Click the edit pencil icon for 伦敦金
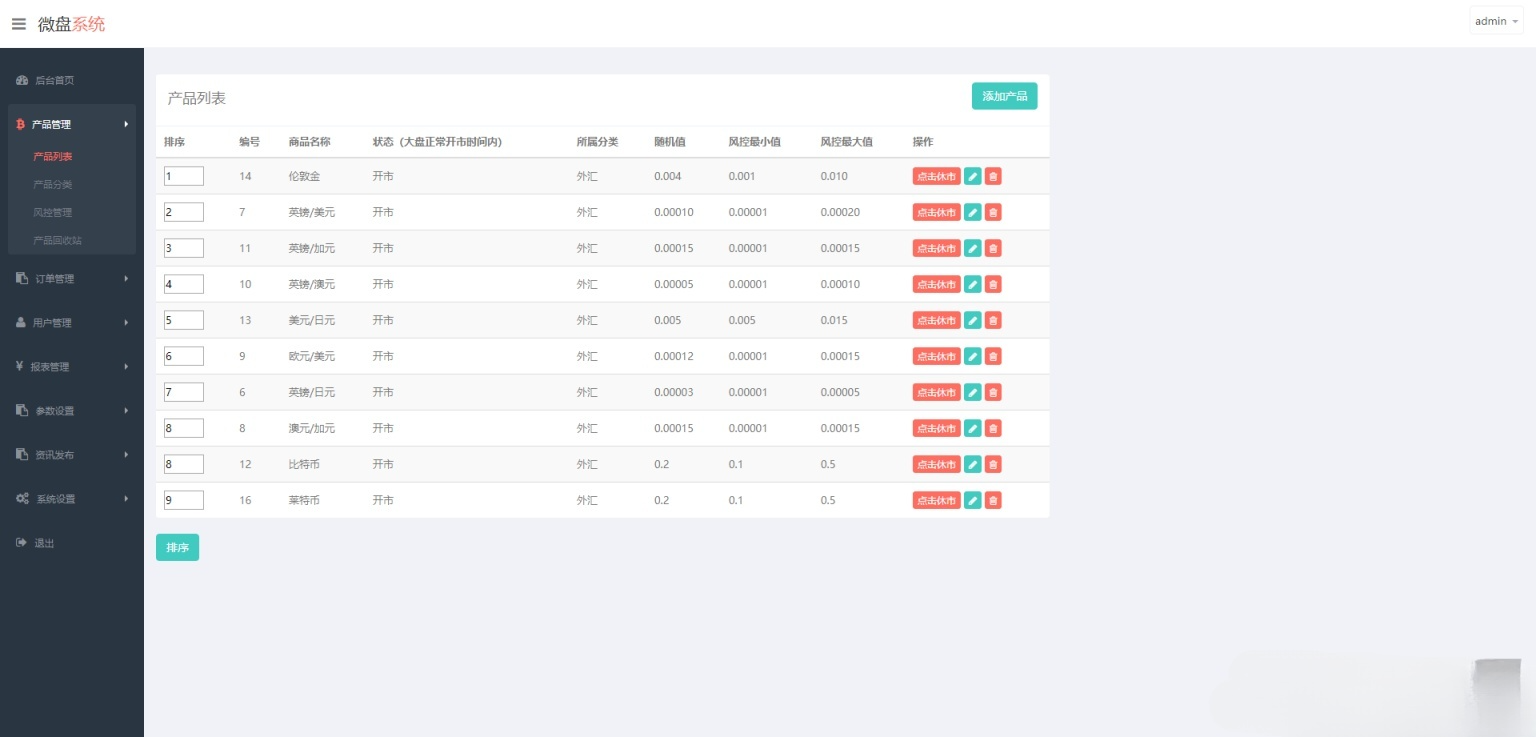 972,176
